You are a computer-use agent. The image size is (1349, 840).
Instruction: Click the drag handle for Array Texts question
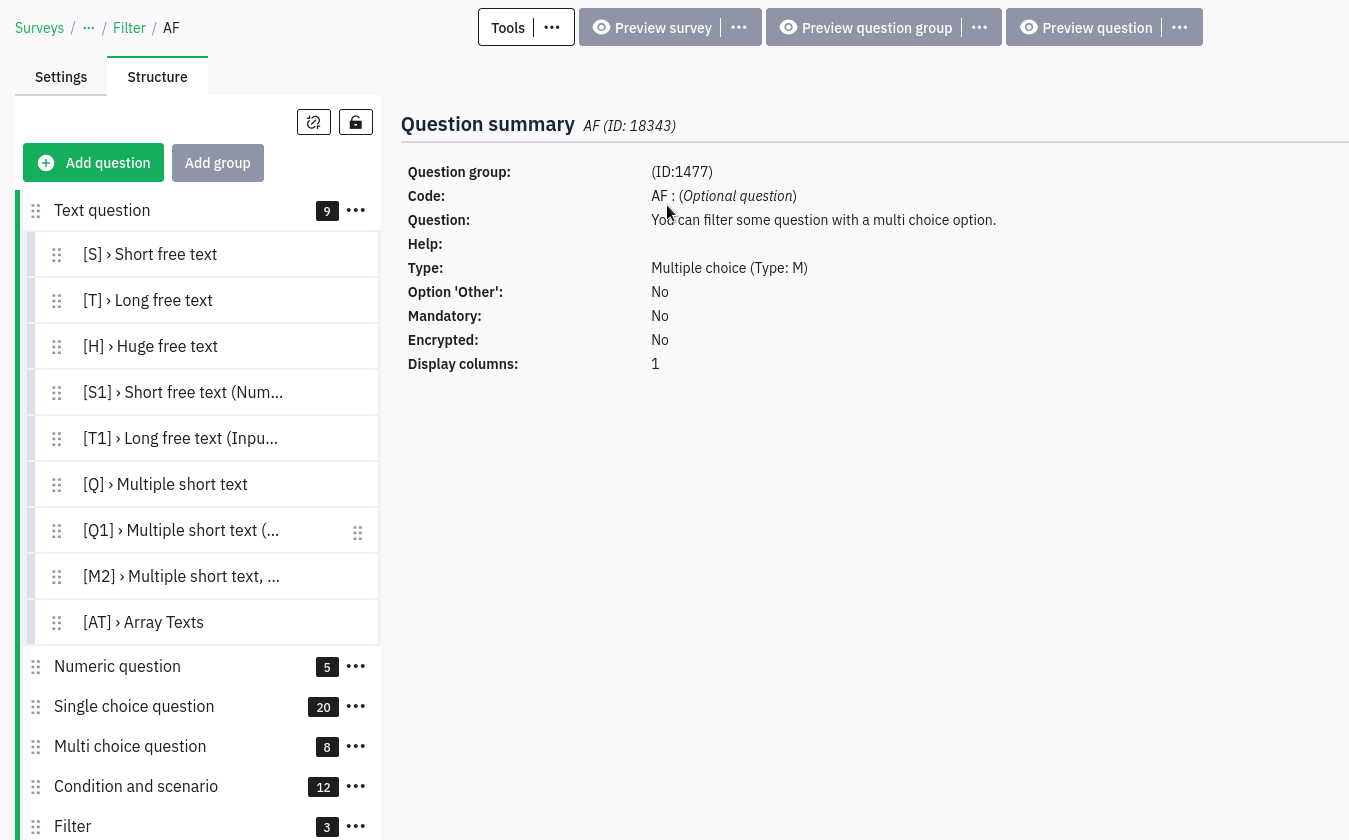click(x=57, y=623)
